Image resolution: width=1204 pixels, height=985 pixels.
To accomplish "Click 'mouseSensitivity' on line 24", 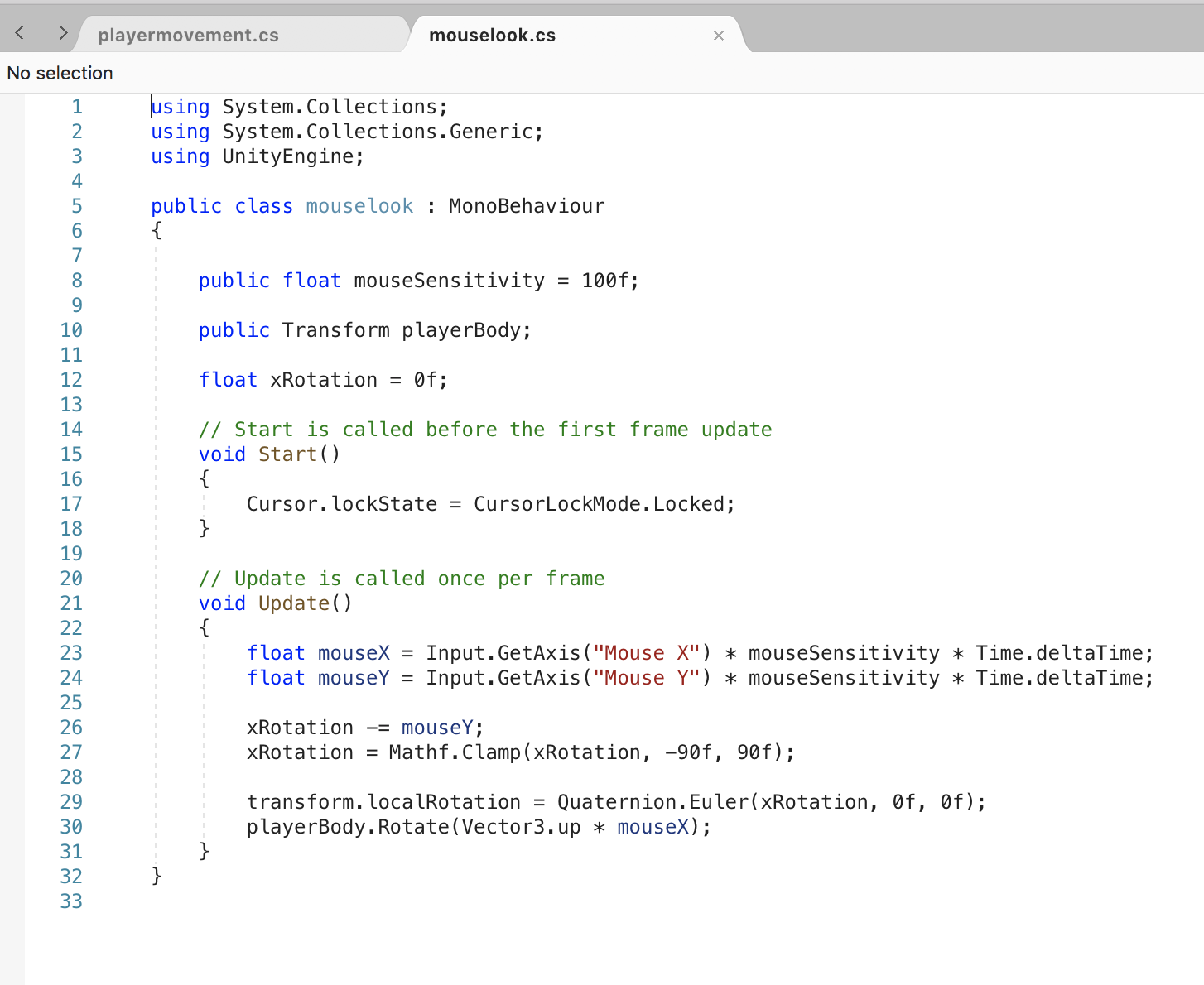I will pyautogui.click(x=844, y=678).
